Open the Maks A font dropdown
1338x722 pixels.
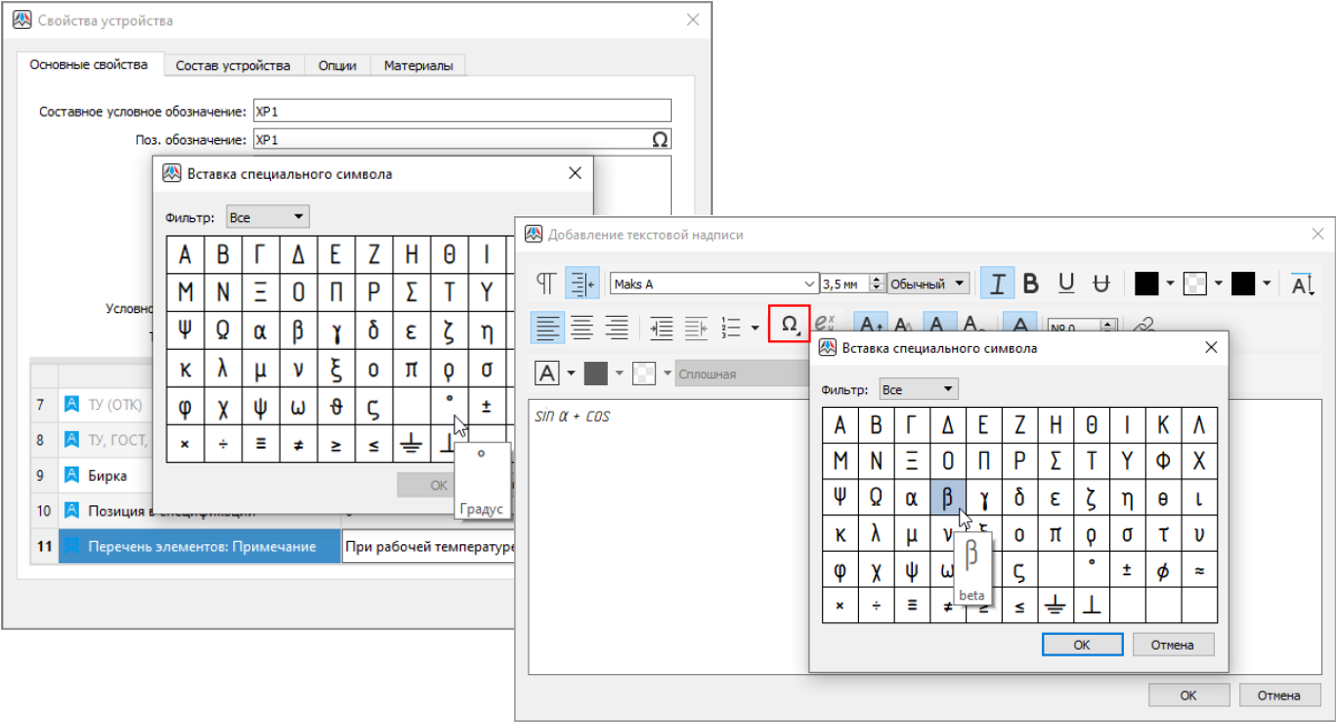pyautogui.click(x=809, y=284)
